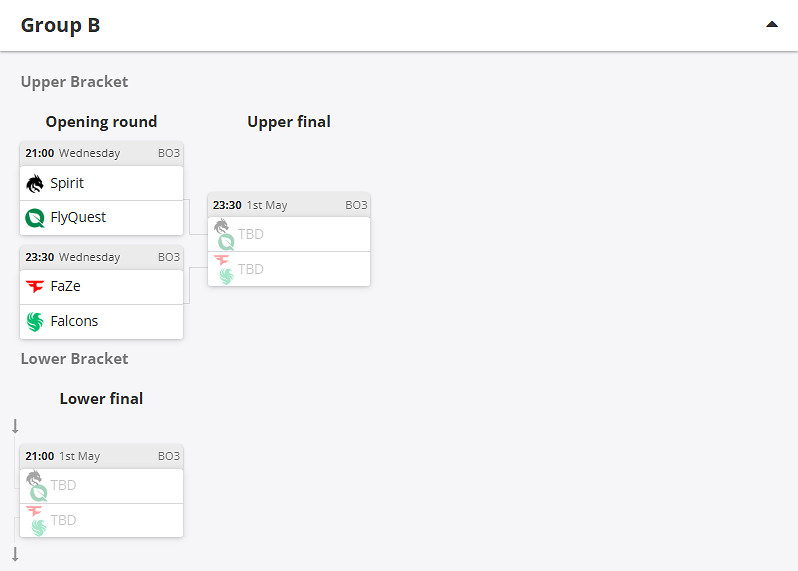The height and width of the screenshot is (571, 798).
Task: Click the Spirit team logo
Action: click(x=35, y=183)
